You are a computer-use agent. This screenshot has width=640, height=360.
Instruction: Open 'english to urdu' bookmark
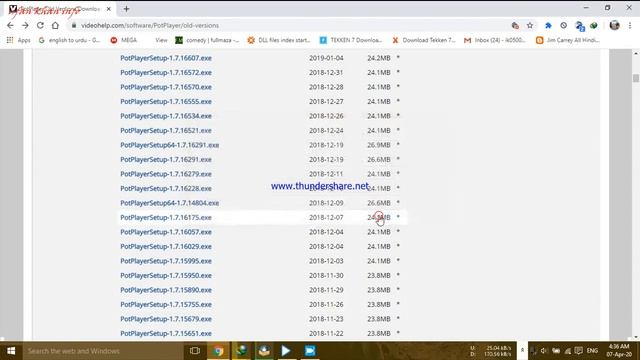click(69, 40)
